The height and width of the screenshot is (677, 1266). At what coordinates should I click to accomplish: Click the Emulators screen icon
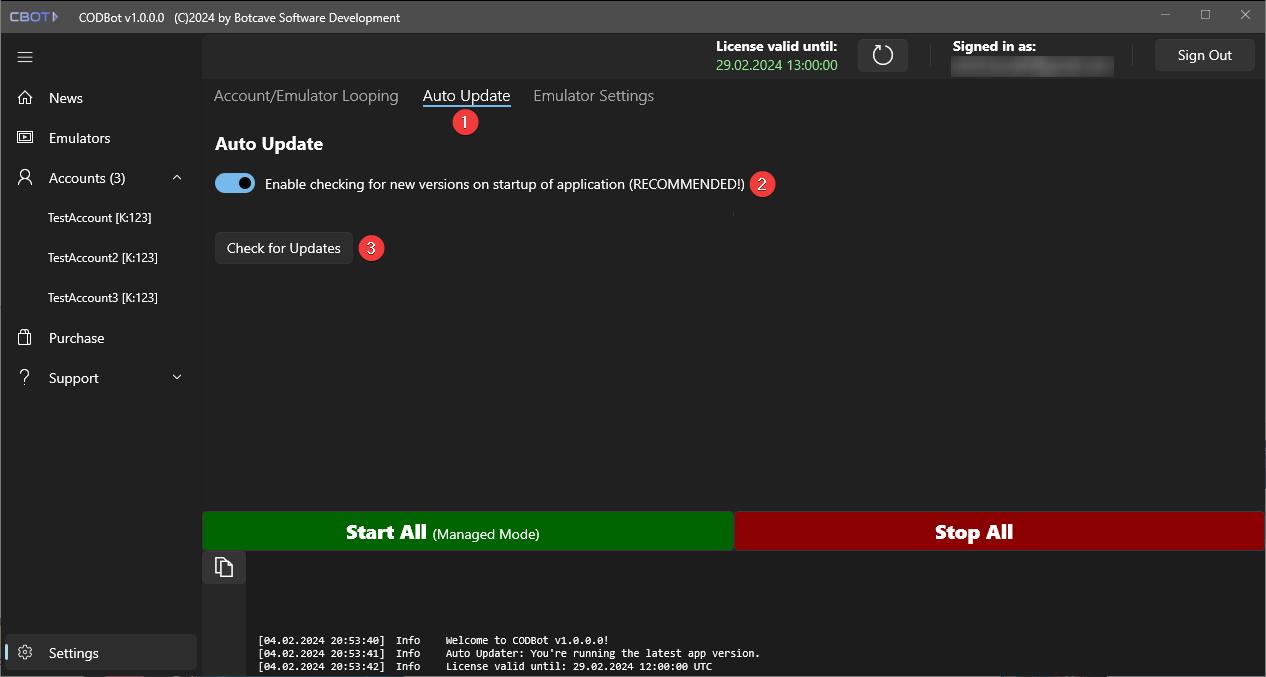coord(26,138)
